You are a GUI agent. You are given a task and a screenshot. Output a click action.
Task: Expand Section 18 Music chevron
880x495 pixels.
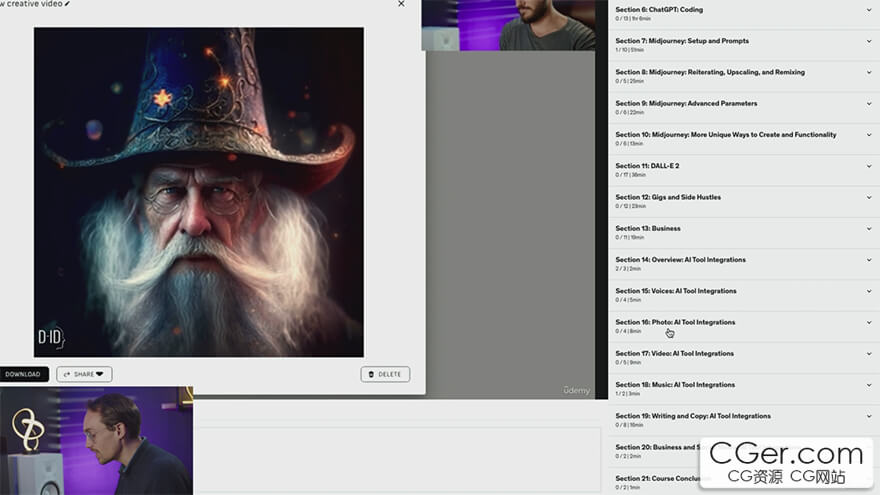869,385
